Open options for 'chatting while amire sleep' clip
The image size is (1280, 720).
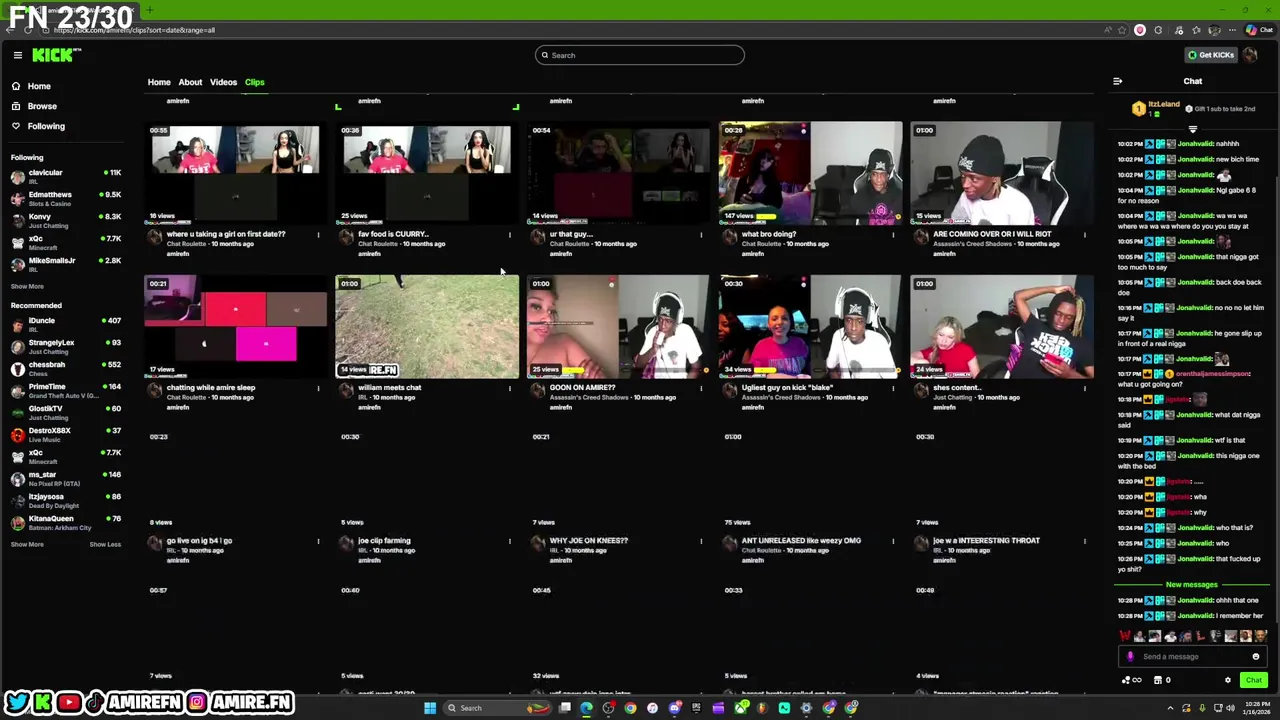tap(318, 388)
